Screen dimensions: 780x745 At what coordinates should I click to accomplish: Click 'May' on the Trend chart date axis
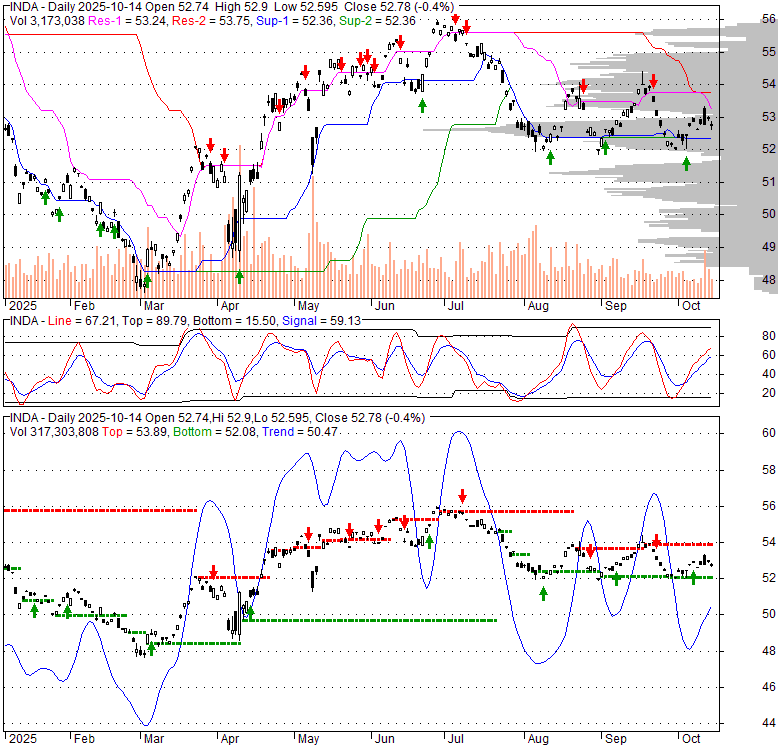tap(308, 739)
